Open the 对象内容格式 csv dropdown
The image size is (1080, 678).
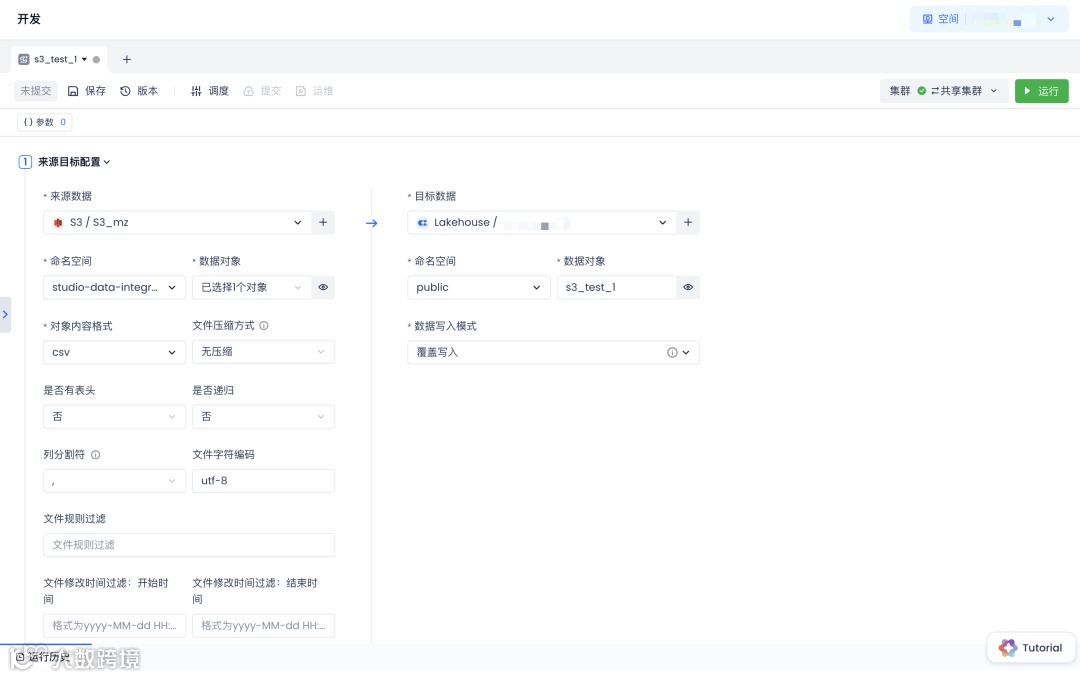pos(114,352)
